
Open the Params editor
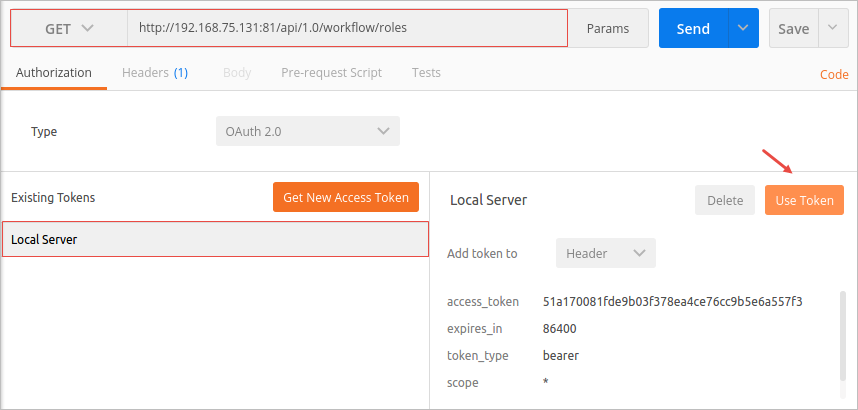point(607,29)
